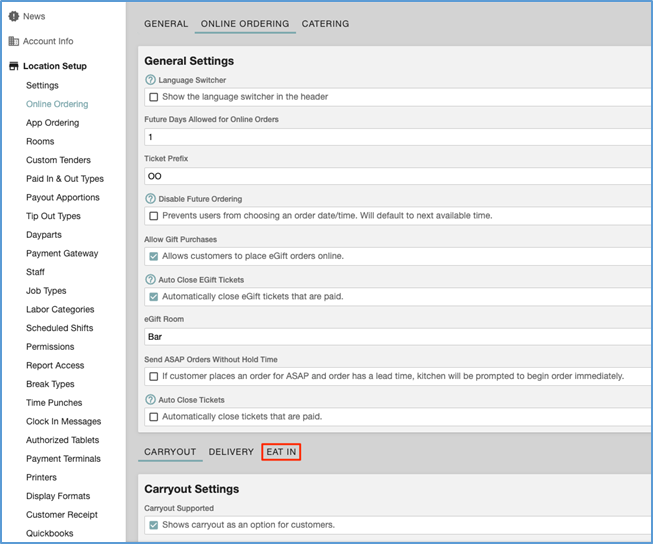
Task: Click Future Days Allowed for Online Orders field
Action: click(x=398, y=137)
